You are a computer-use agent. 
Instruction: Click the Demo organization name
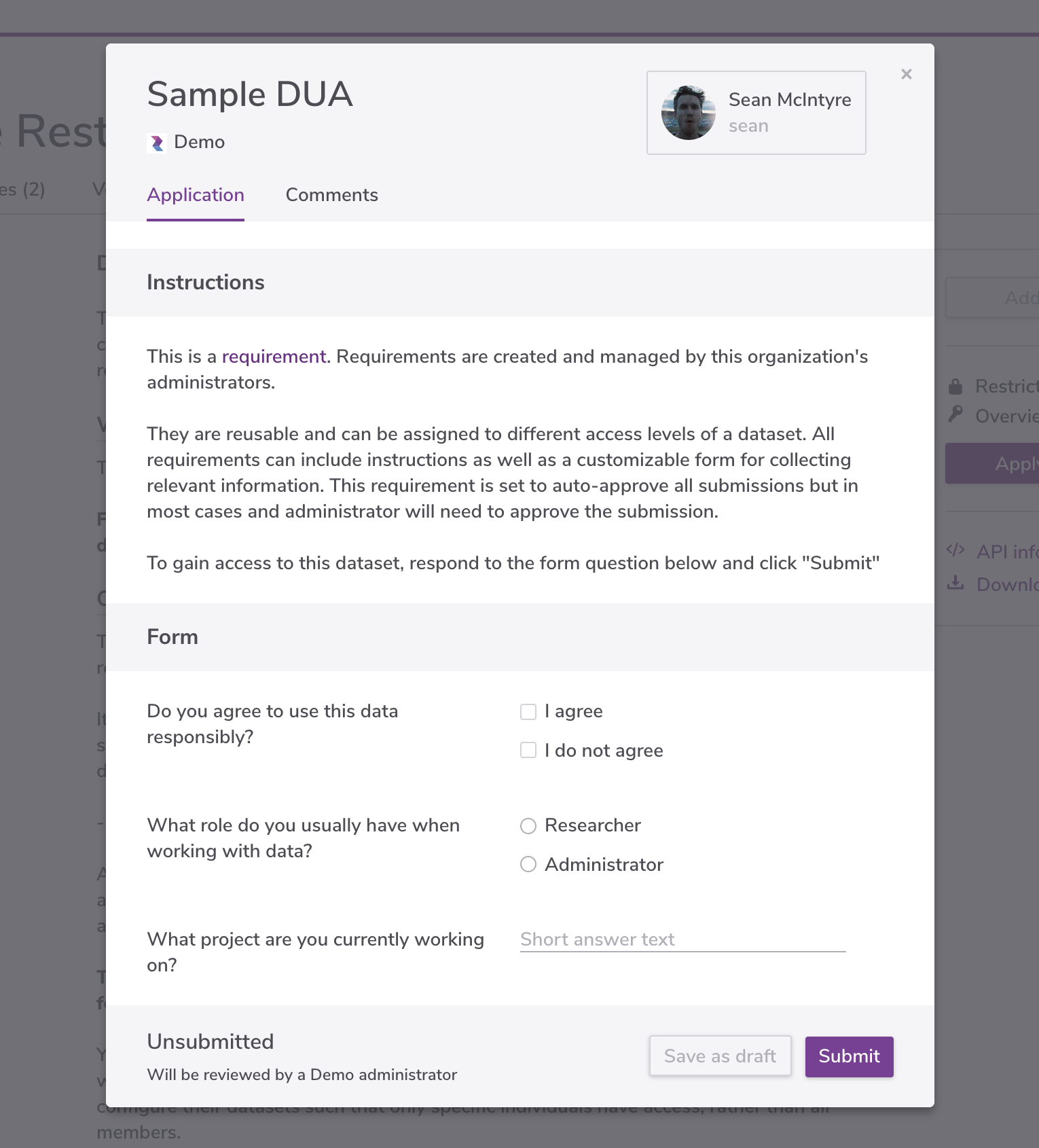click(x=199, y=142)
